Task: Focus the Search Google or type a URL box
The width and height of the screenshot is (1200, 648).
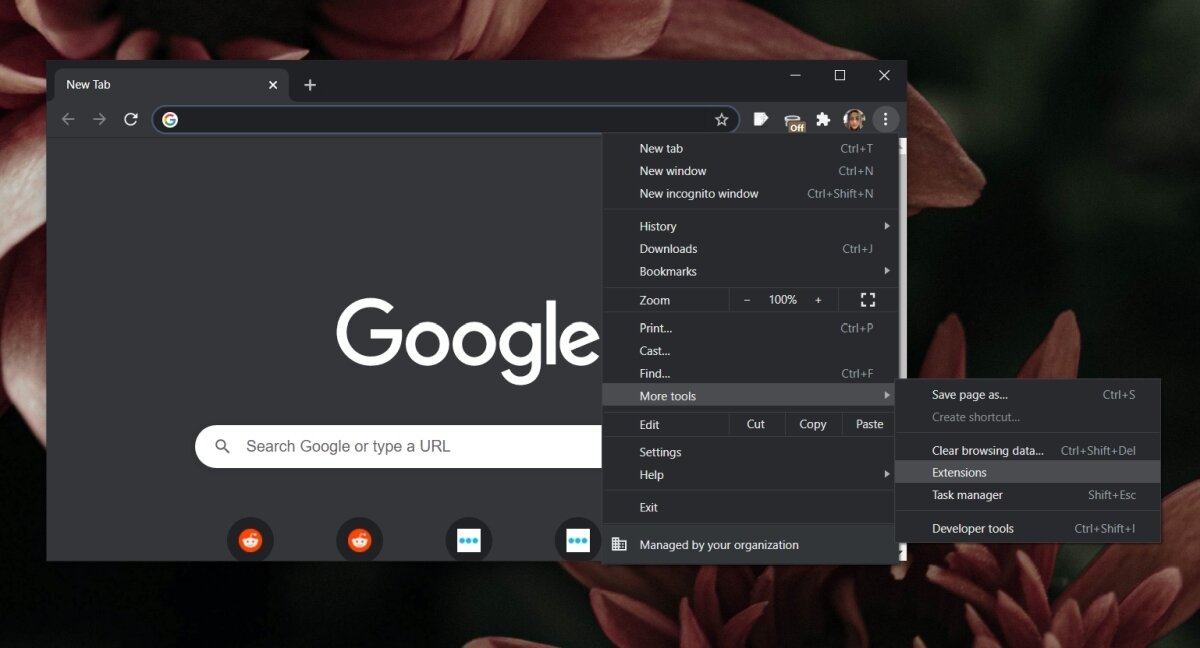Action: click(398, 446)
